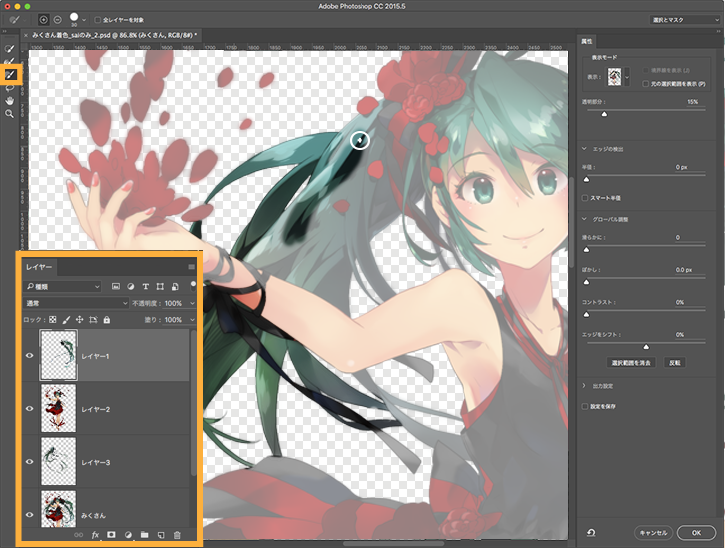The height and width of the screenshot is (548, 725).
Task: Lock transparent pixels icon
Action: pyautogui.click(x=53, y=320)
